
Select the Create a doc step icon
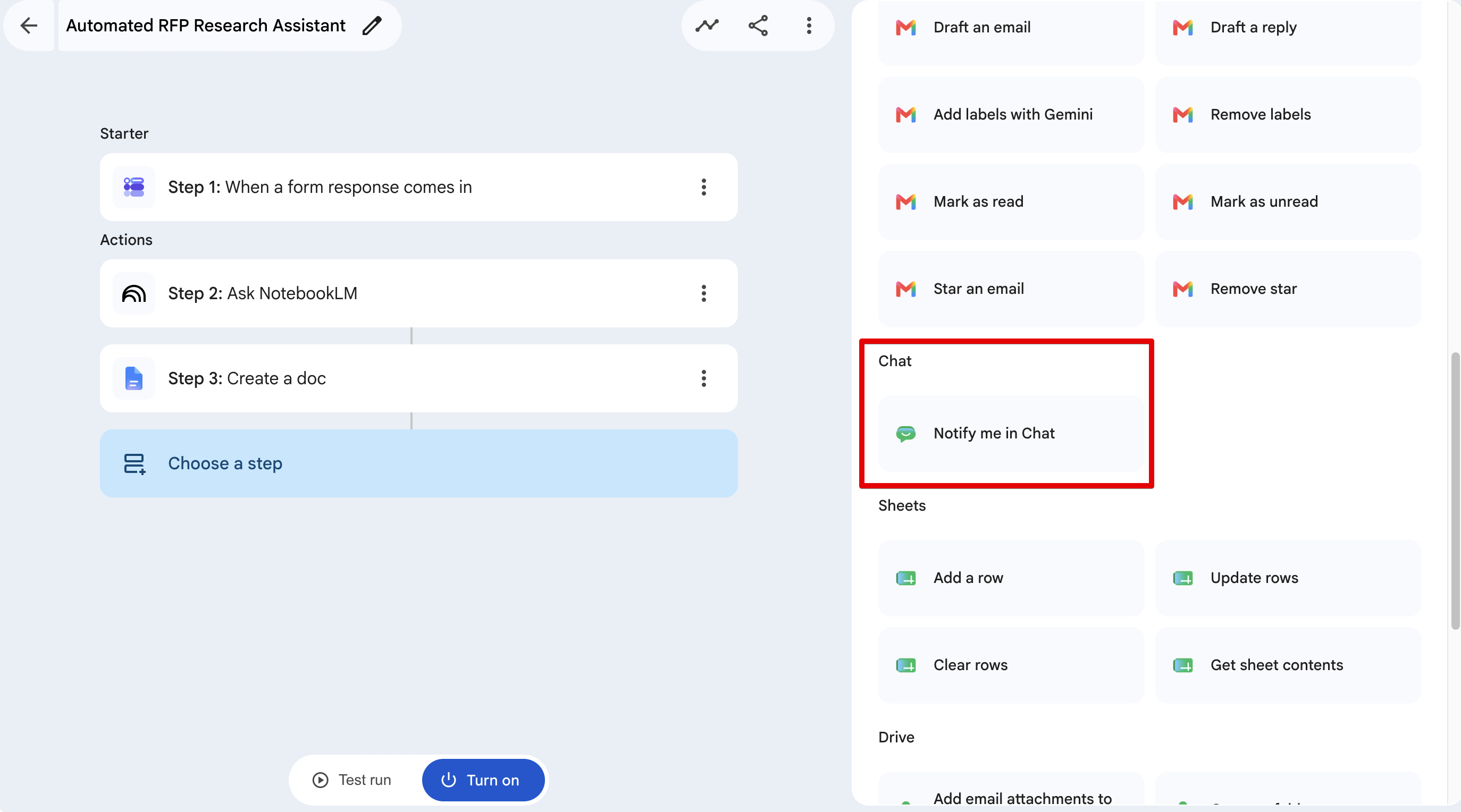point(134,378)
